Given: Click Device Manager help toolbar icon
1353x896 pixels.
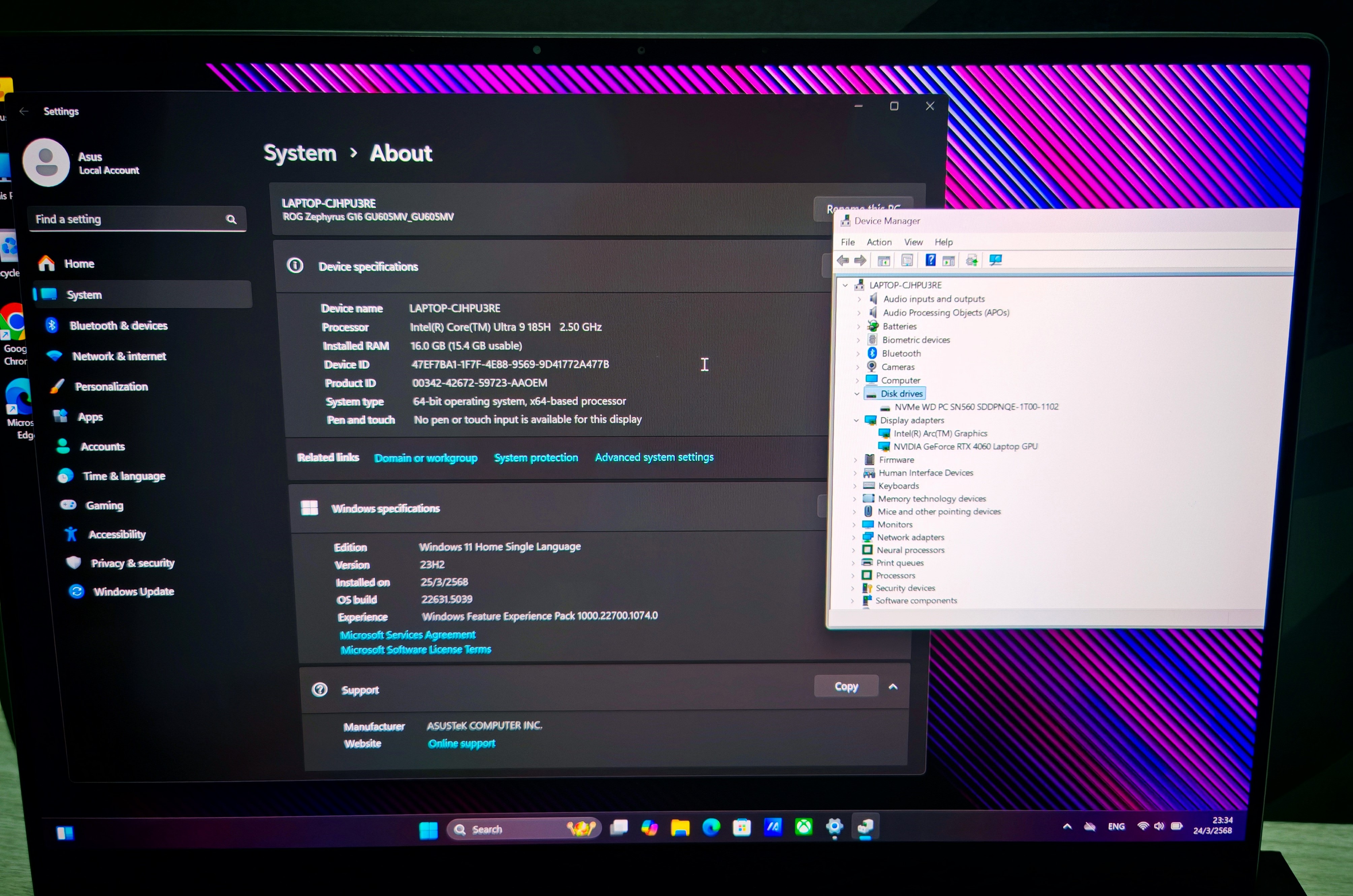Looking at the screenshot, I should [x=930, y=261].
